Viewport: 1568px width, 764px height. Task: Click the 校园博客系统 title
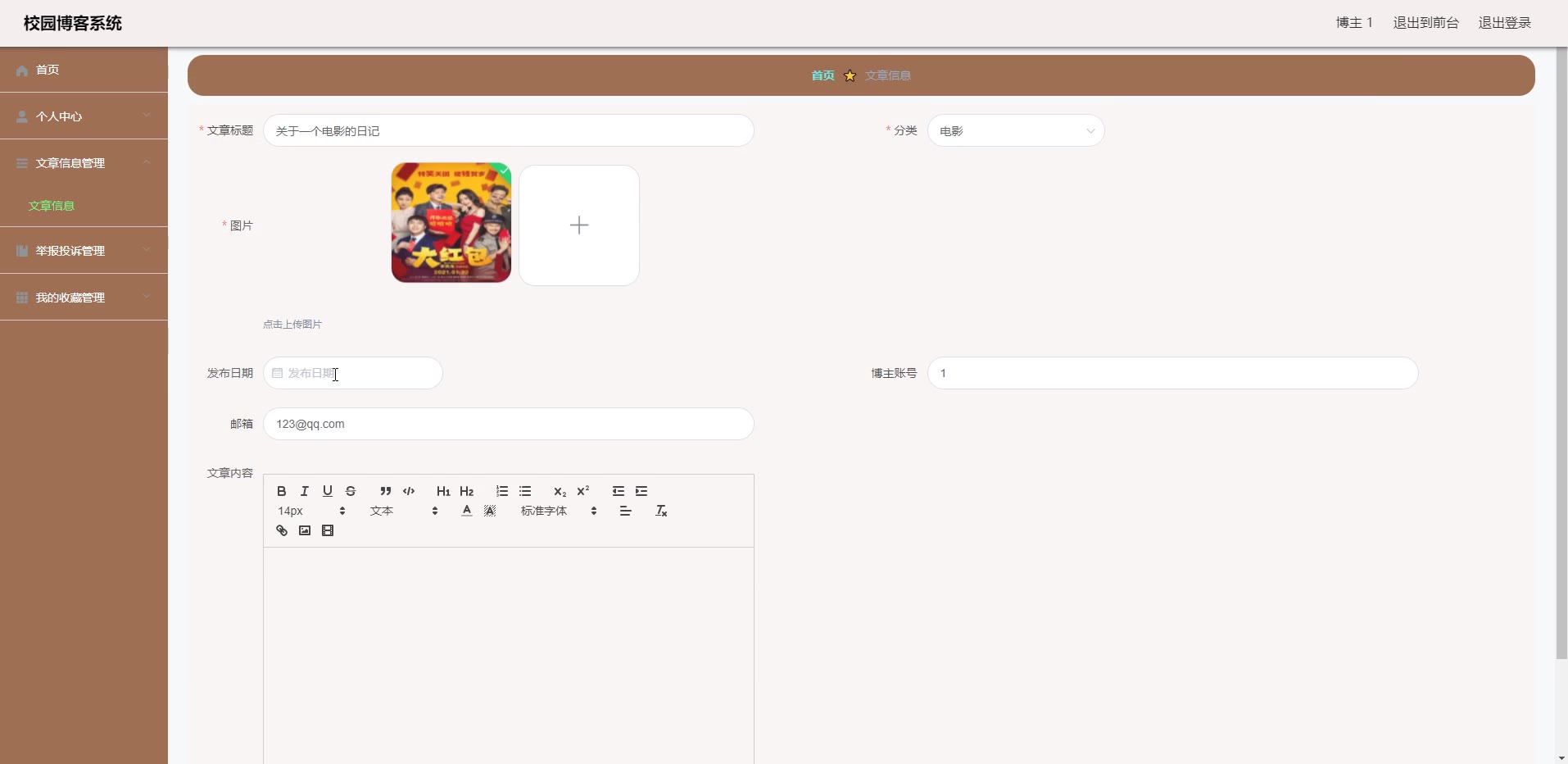[x=73, y=23]
